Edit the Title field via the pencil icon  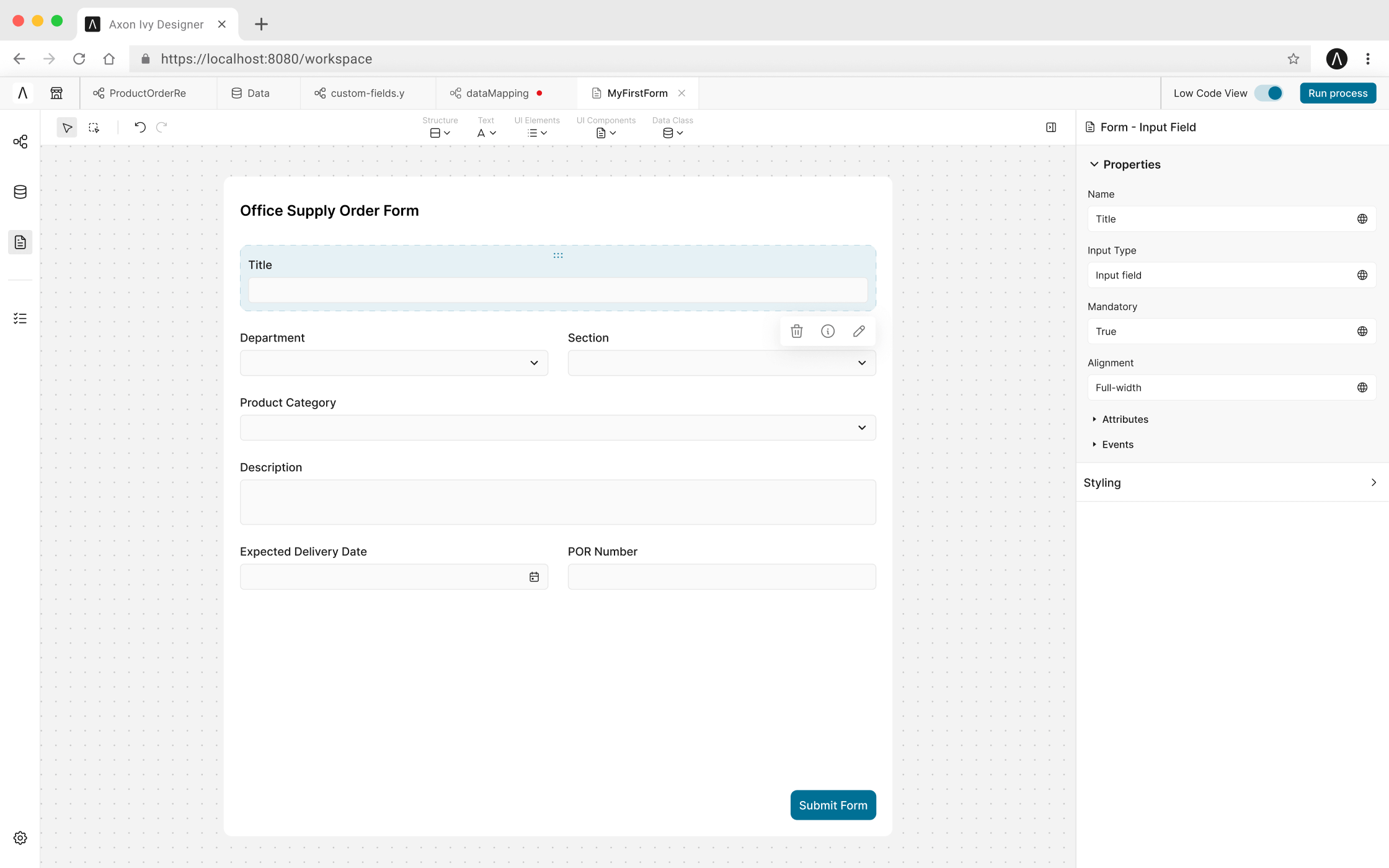(x=859, y=331)
